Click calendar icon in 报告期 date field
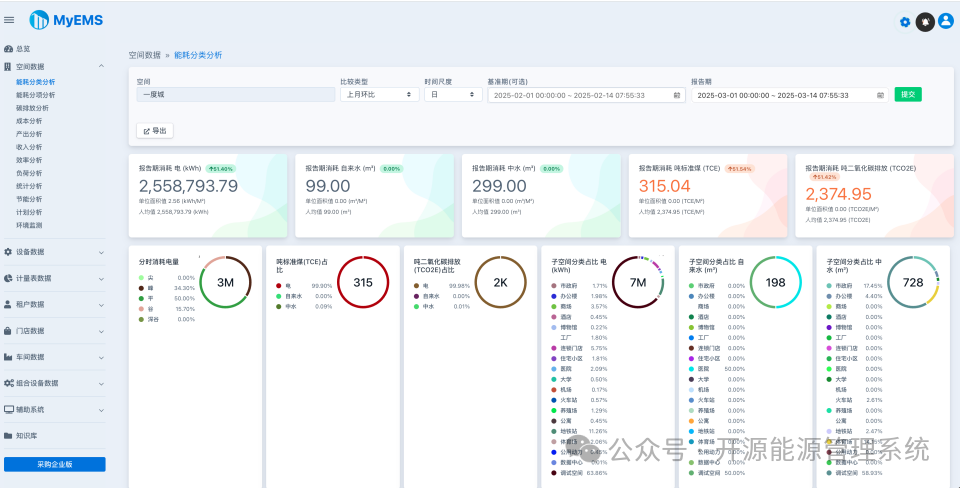The image size is (960, 488). coord(880,96)
